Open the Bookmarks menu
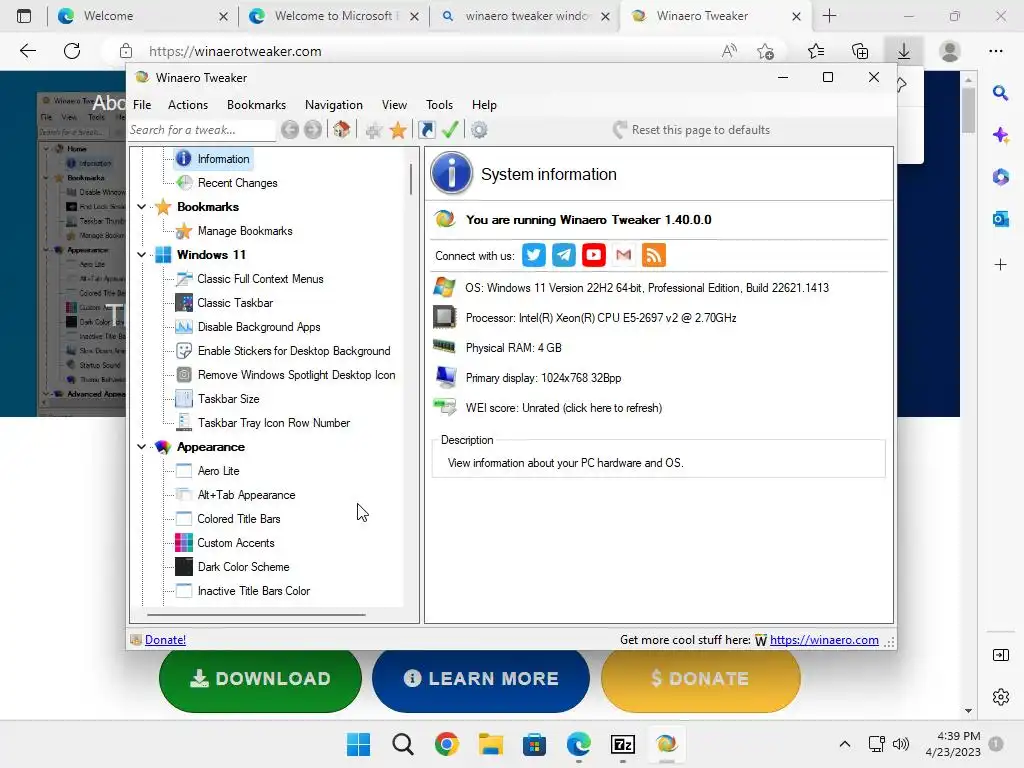The image size is (1024, 768). tap(256, 104)
